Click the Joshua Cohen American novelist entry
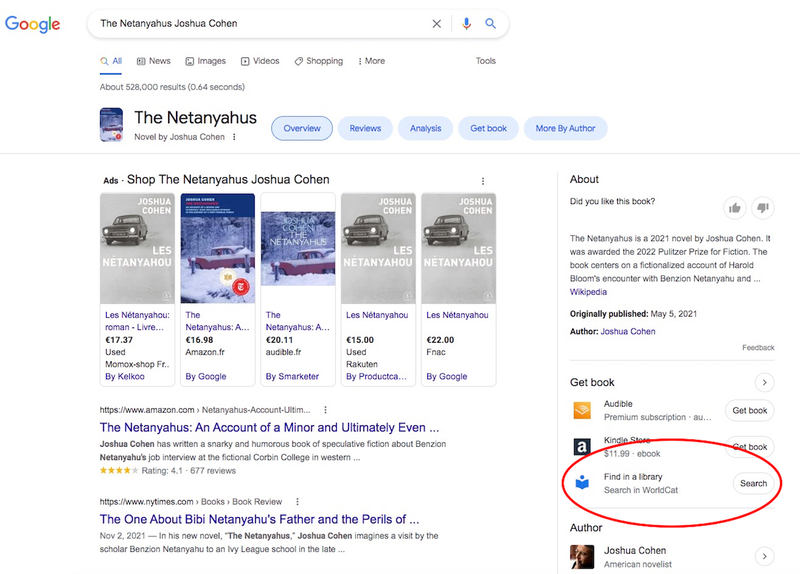 point(671,557)
